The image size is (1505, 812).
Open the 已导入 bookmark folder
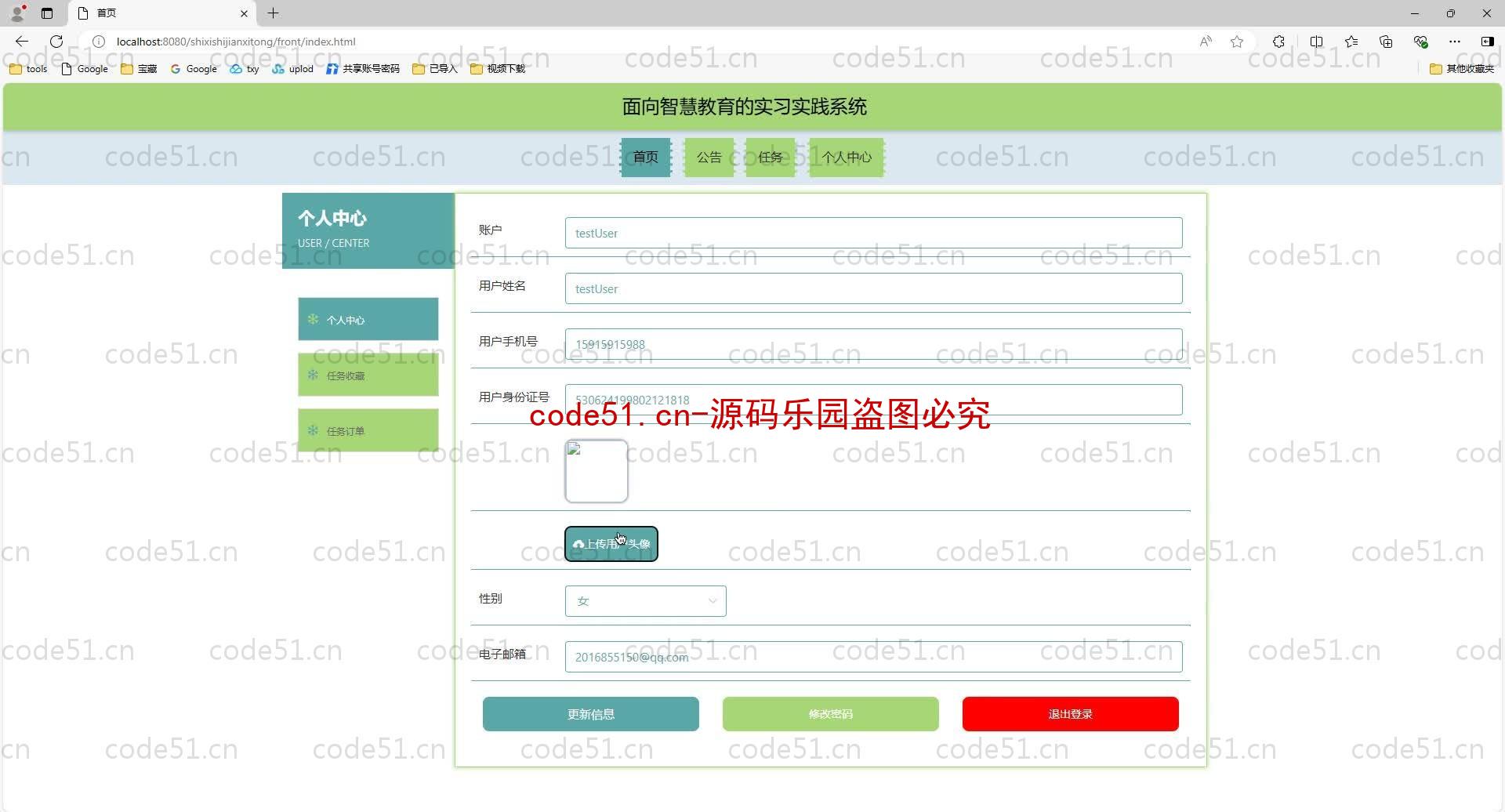tap(435, 69)
